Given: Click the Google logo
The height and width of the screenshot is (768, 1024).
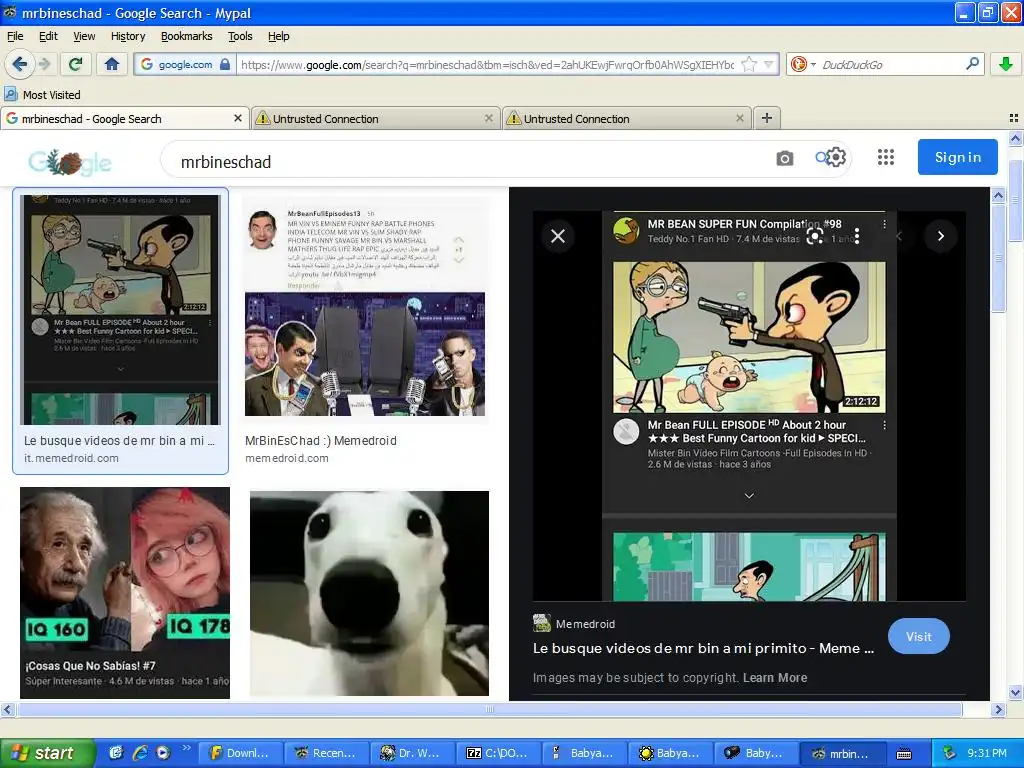Looking at the screenshot, I should pyautogui.click(x=70, y=162).
